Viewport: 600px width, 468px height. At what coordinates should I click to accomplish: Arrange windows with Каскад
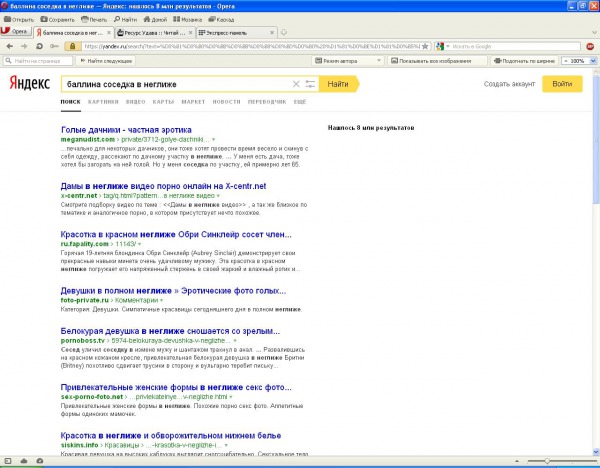pyautogui.click(x=221, y=19)
